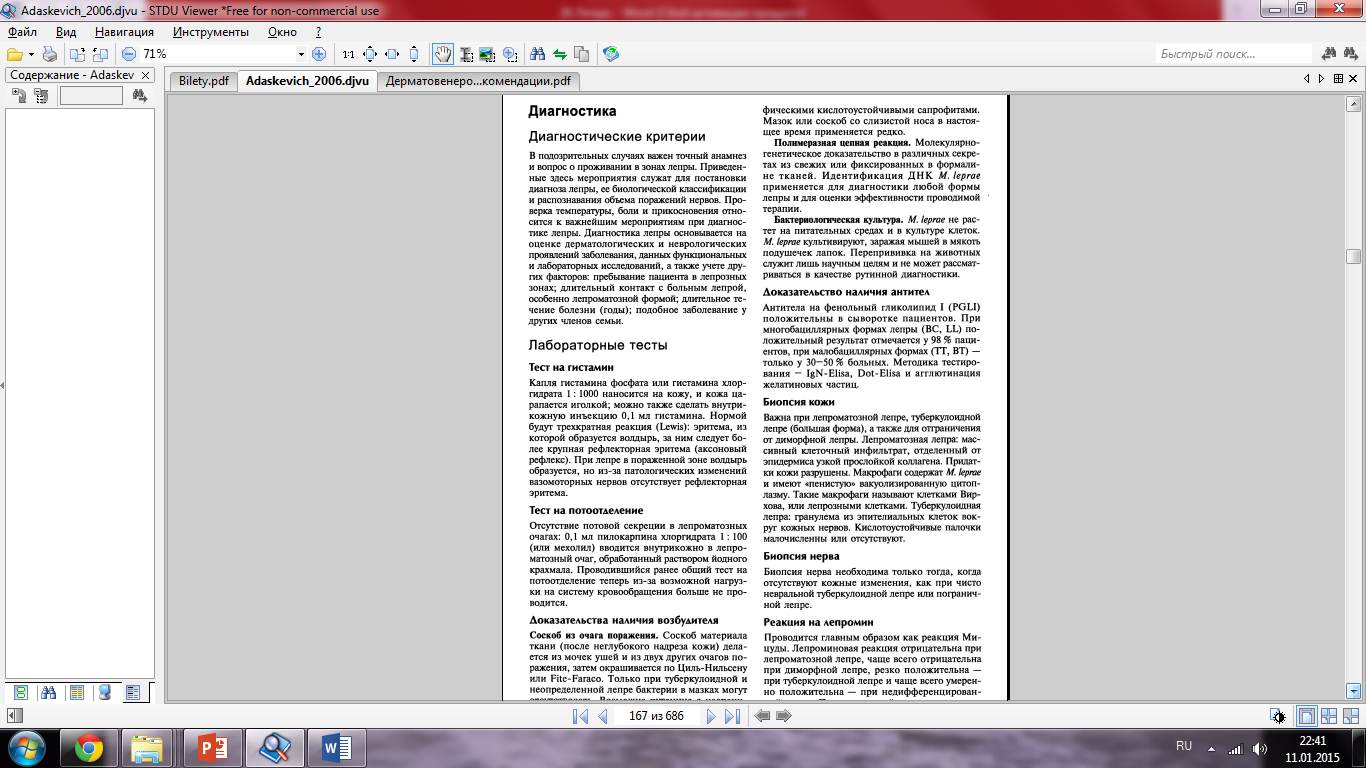The image size is (1366, 768).
Task: Toggle the Zoom selection tool
Action: pos(510,54)
